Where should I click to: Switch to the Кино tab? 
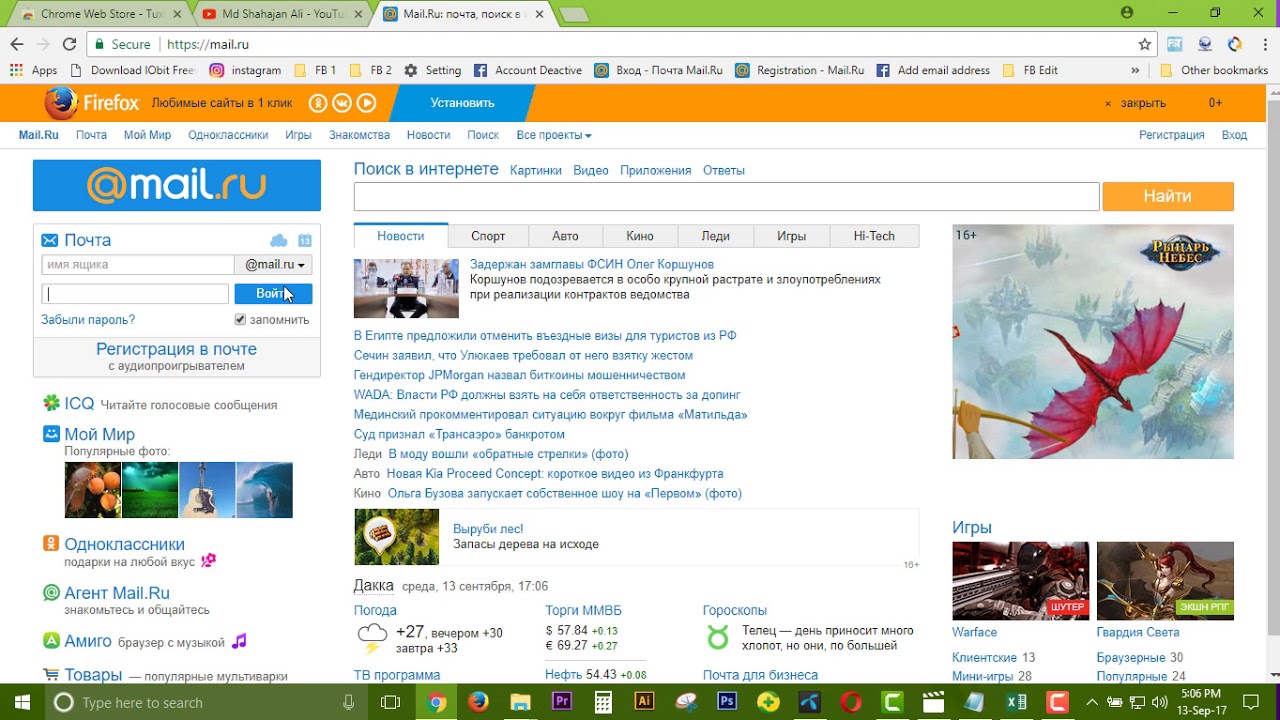pos(640,236)
